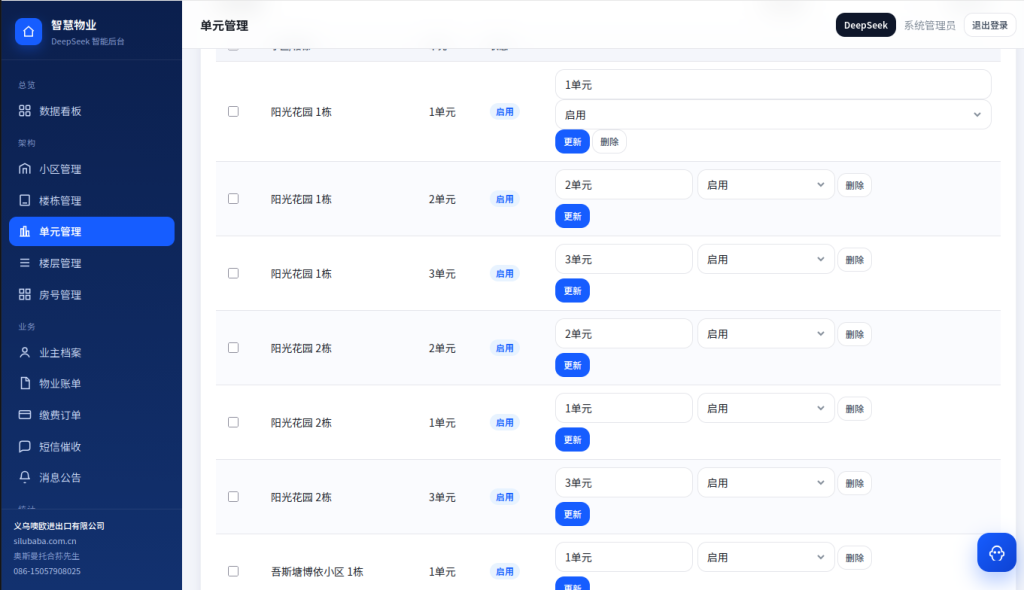Open the 消息公告 sidebar entry

(91, 477)
